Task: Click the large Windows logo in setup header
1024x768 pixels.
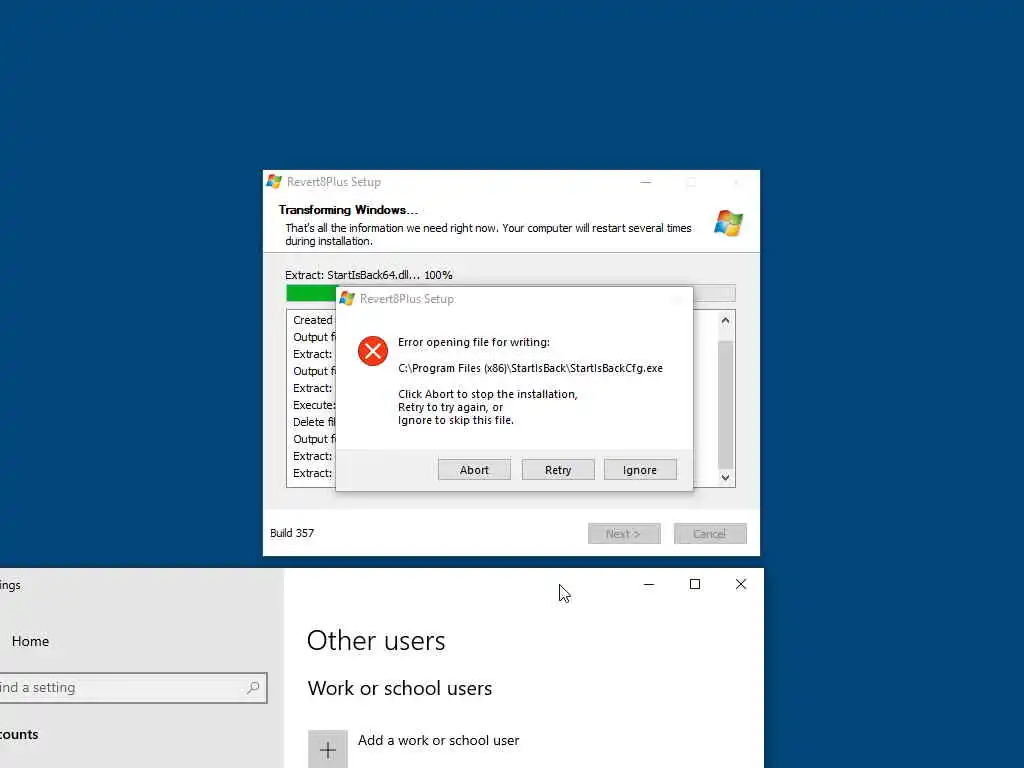Action: (x=728, y=223)
